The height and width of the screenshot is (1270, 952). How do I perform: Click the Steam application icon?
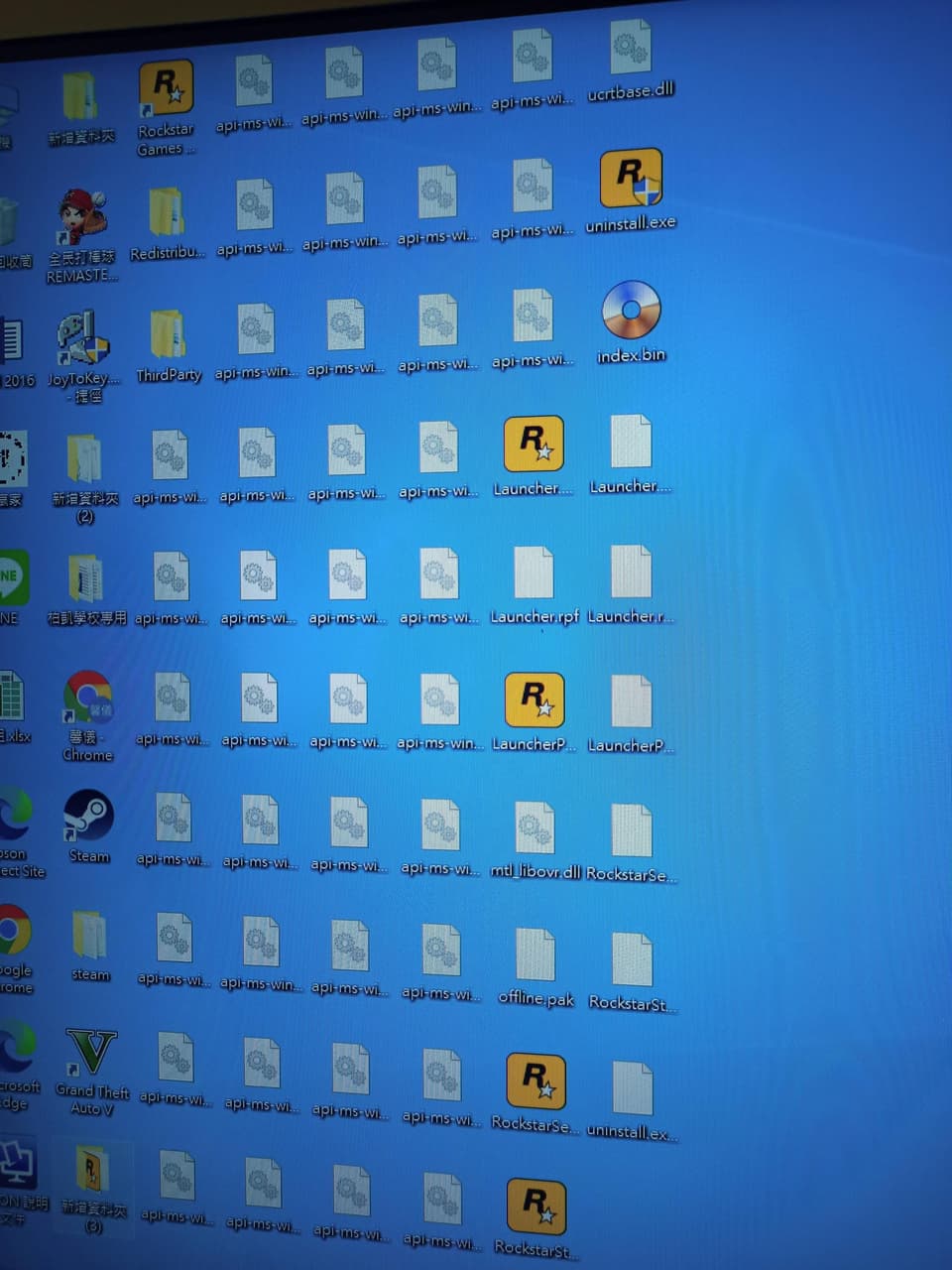click(x=88, y=817)
